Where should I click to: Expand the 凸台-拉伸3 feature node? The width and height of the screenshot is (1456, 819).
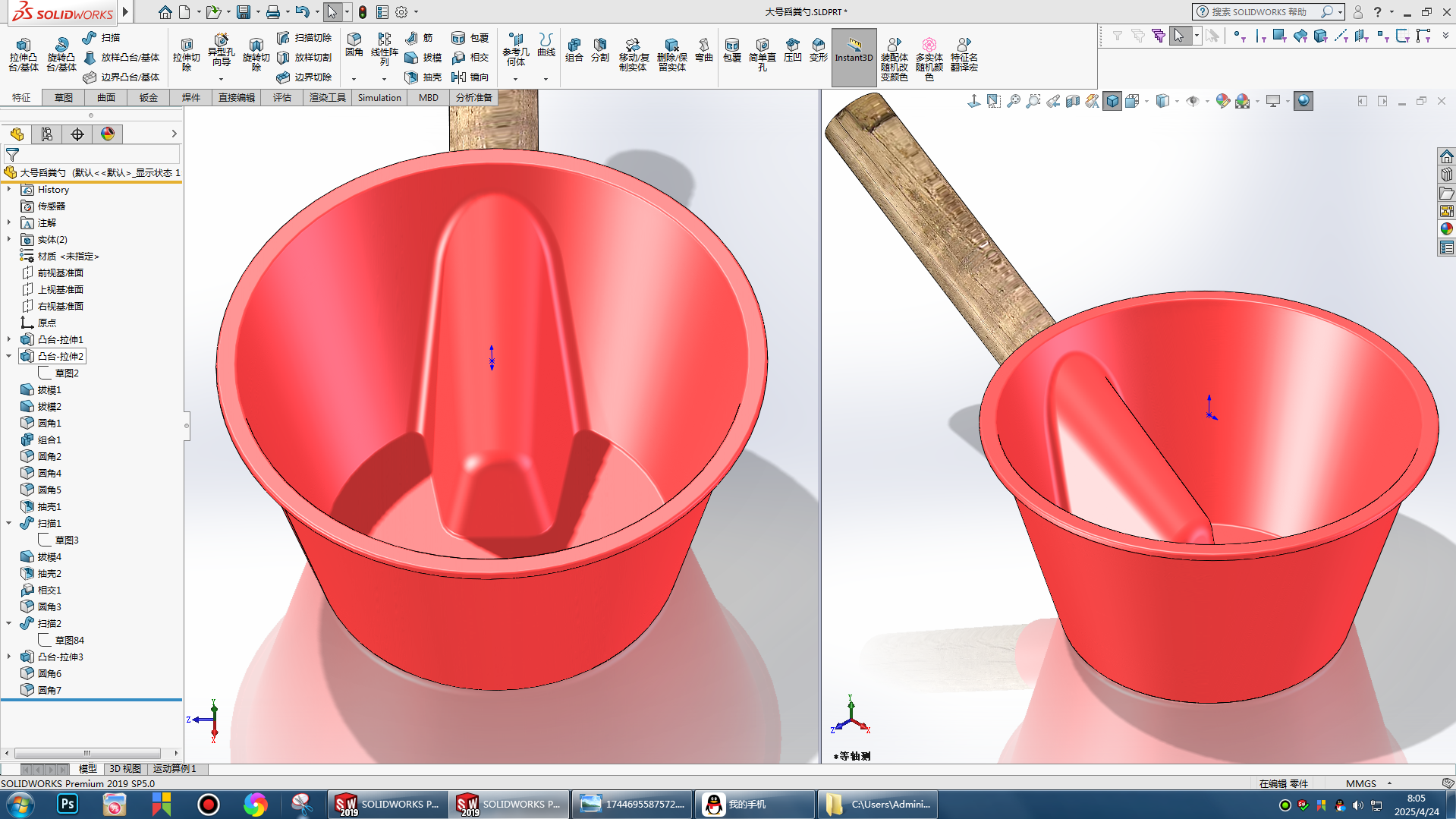(9, 657)
